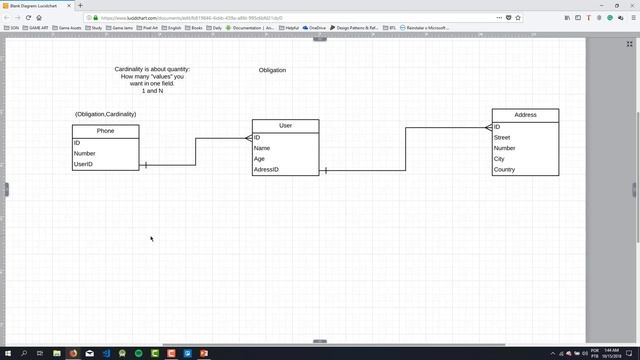The image size is (640, 360).
Task: Open the BTL bookmarks folder
Action: 389,28
